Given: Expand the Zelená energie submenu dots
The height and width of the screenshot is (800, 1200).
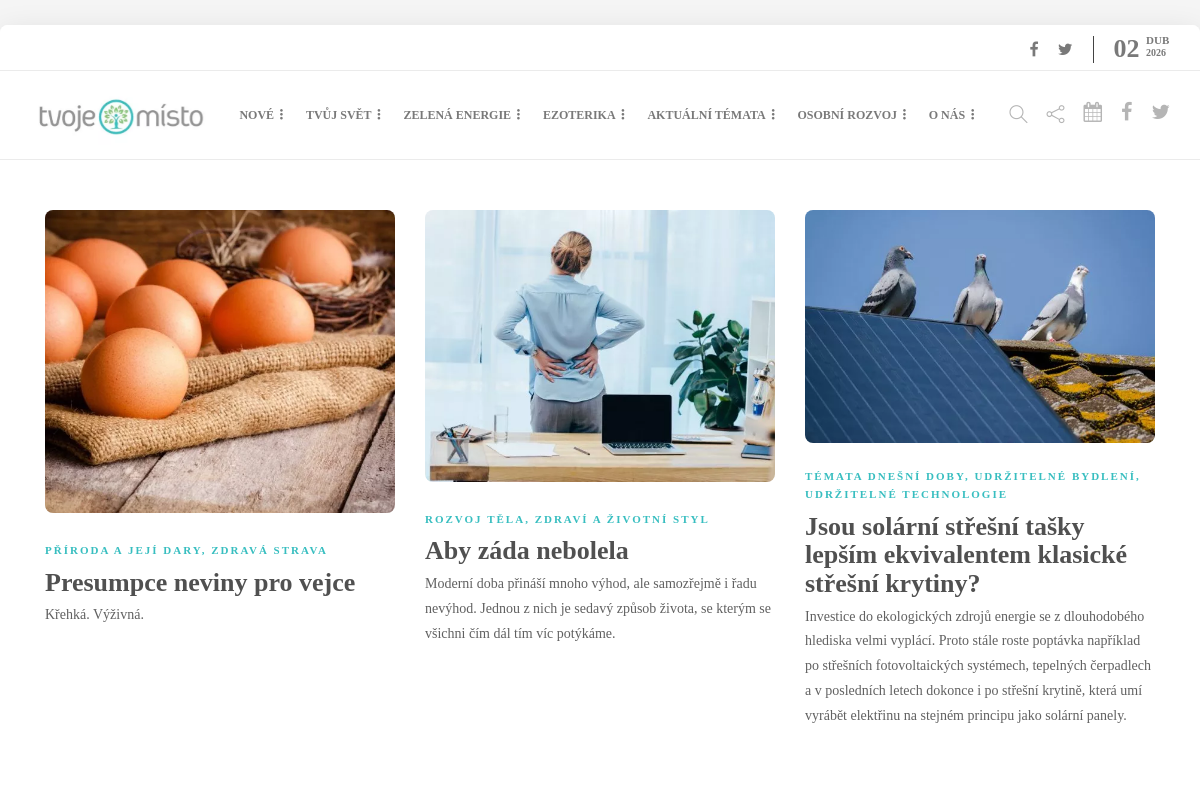Looking at the screenshot, I should [x=518, y=115].
